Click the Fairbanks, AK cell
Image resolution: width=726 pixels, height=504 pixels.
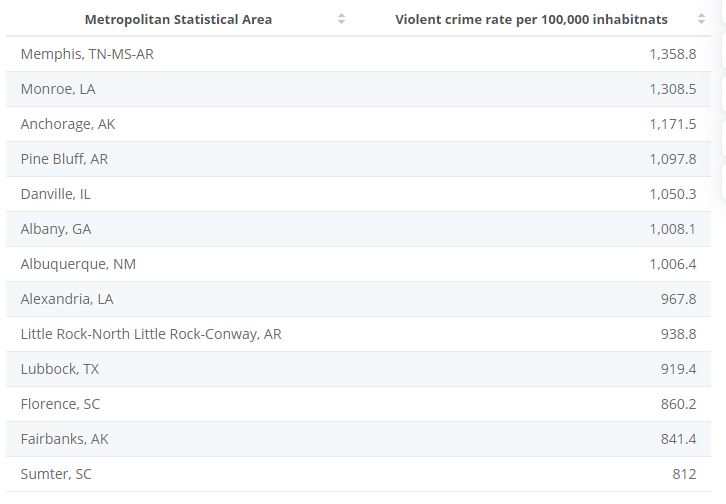(x=65, y=439)
